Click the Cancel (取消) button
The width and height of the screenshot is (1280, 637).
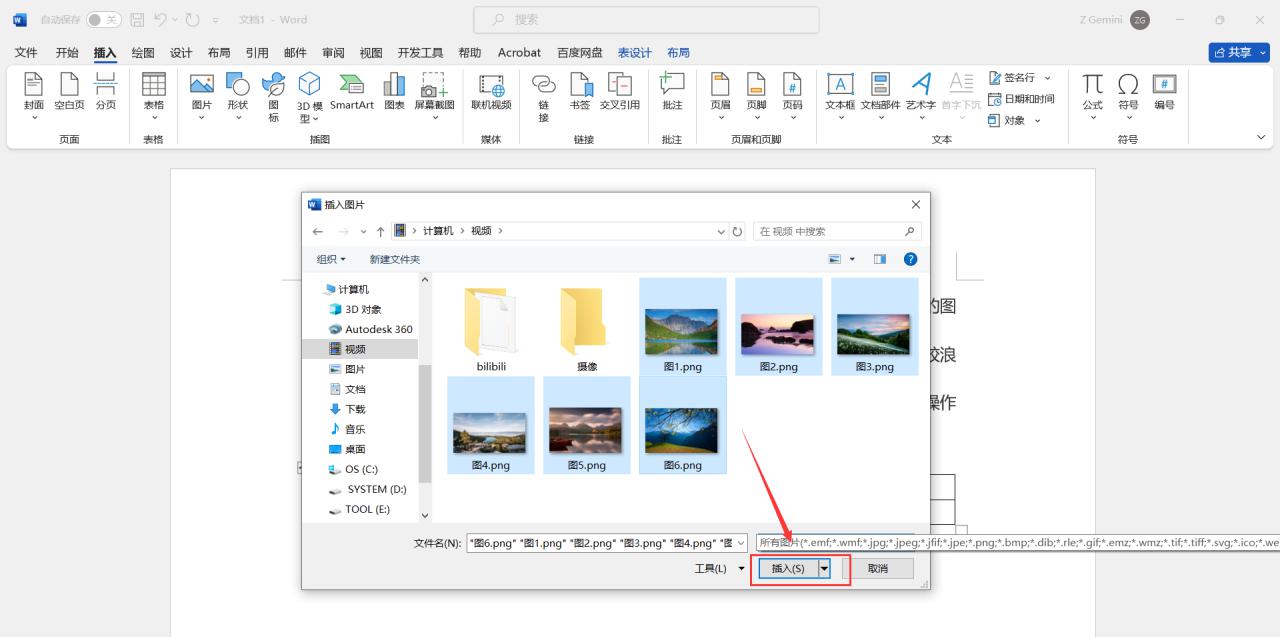coord(878,568)
